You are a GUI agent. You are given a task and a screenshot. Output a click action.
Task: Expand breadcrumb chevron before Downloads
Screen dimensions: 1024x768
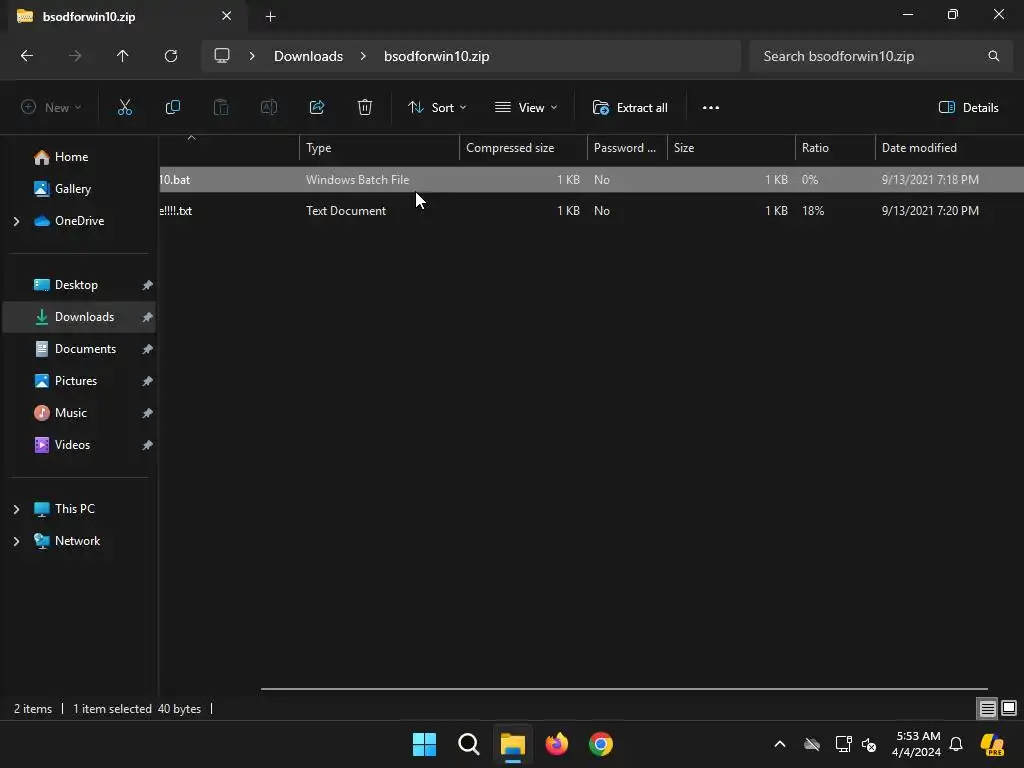252,56
